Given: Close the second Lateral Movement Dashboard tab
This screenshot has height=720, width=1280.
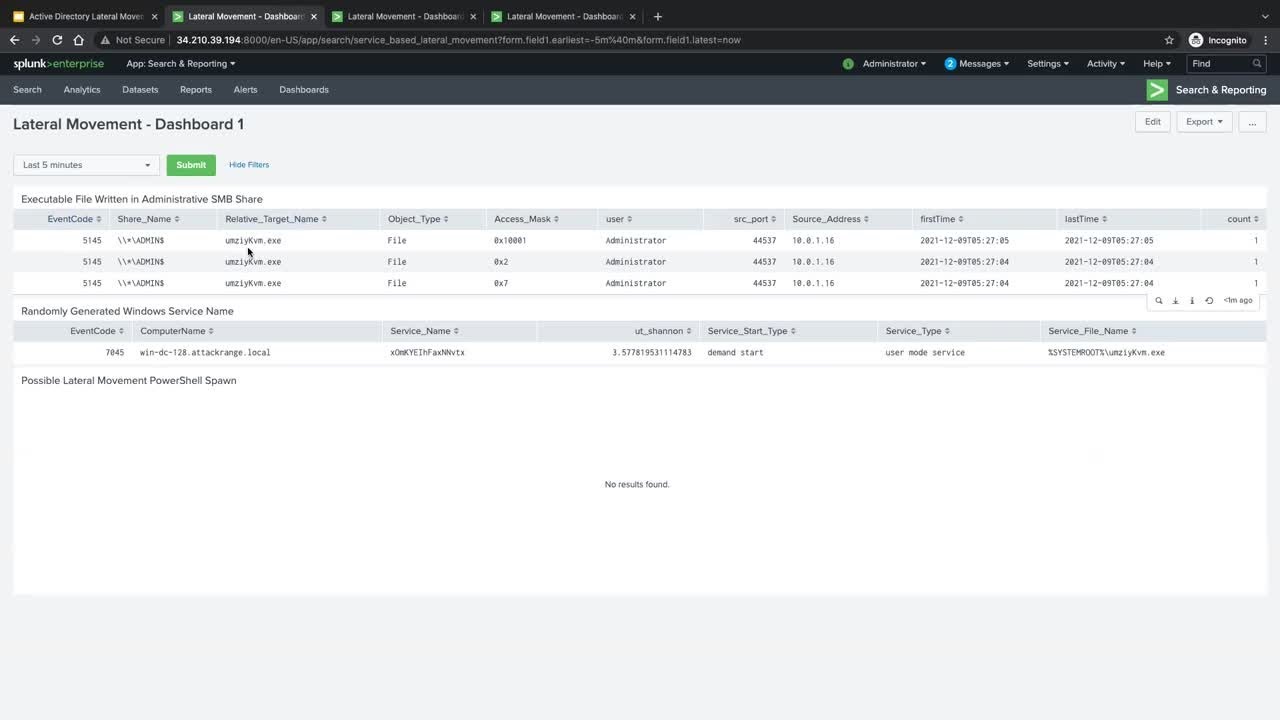Looking at the screenshot, I should (x=473, y=17).
